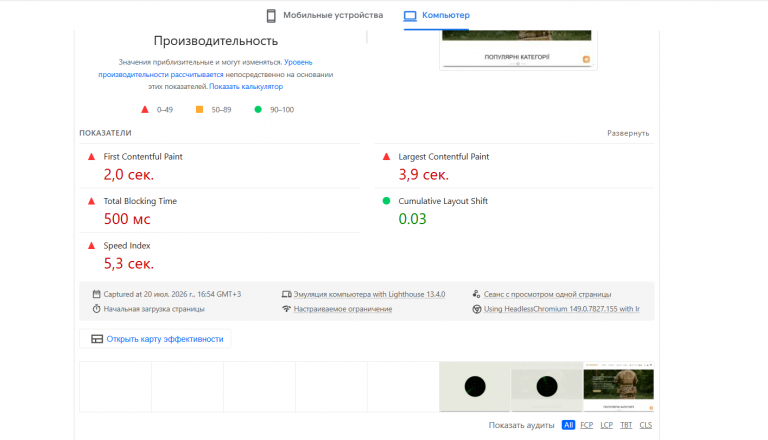Click the 0.03 value

(x=412, y=219)
